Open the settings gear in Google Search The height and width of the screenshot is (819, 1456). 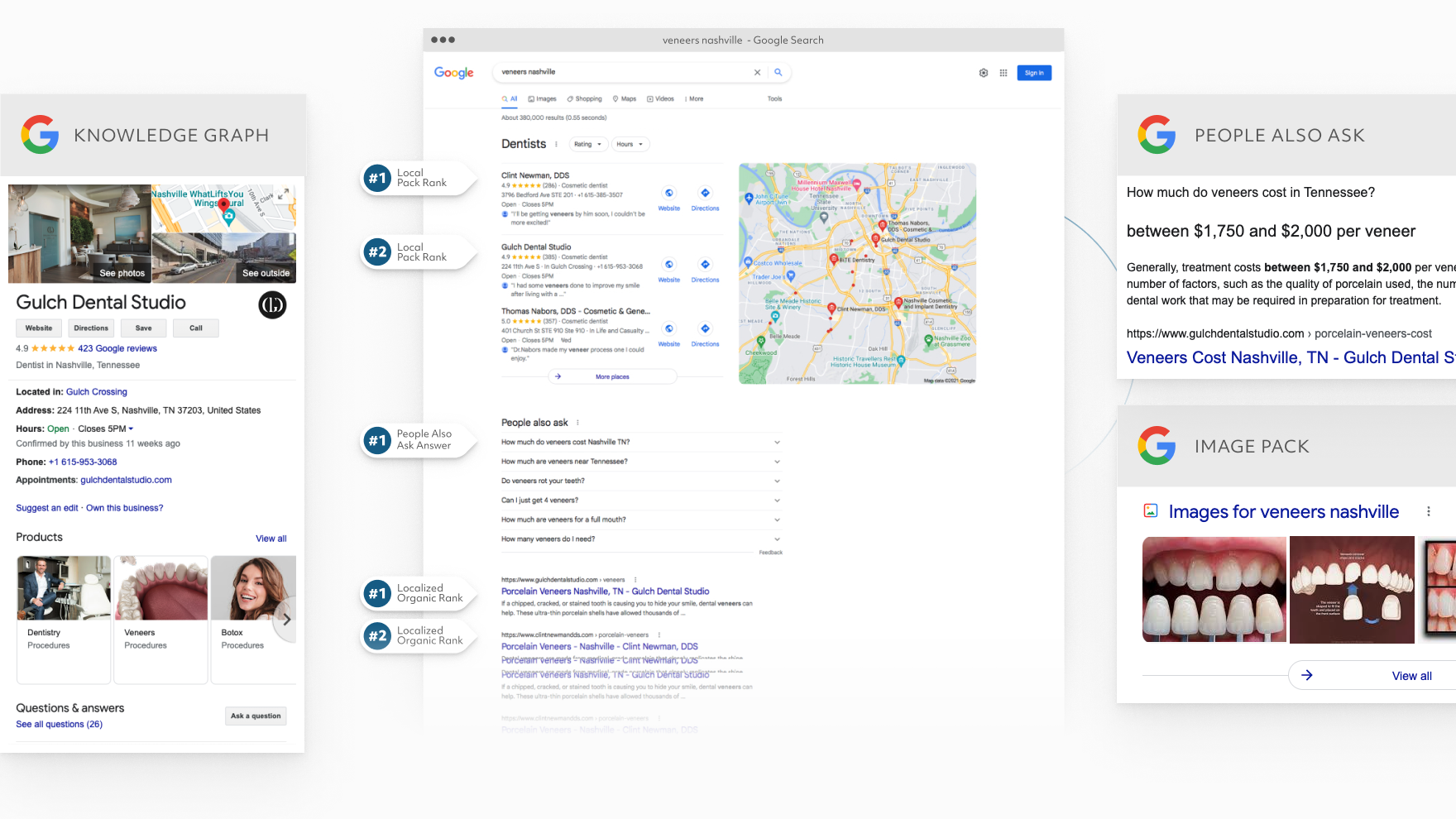tap(984, 73)
